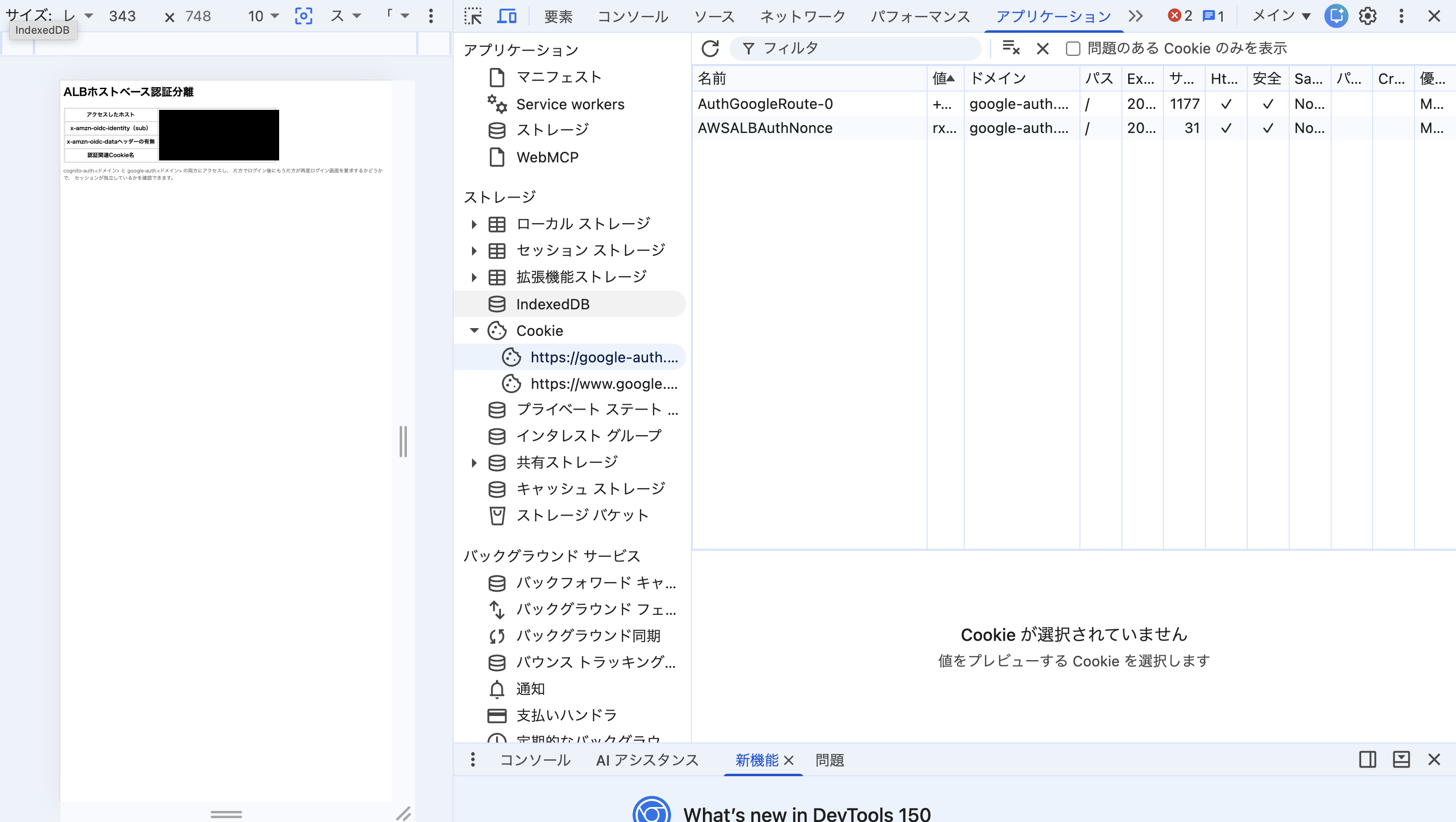Open バックグラウンド同期
The width and height of the screenshot is (1456, 822).
(570, 636)
